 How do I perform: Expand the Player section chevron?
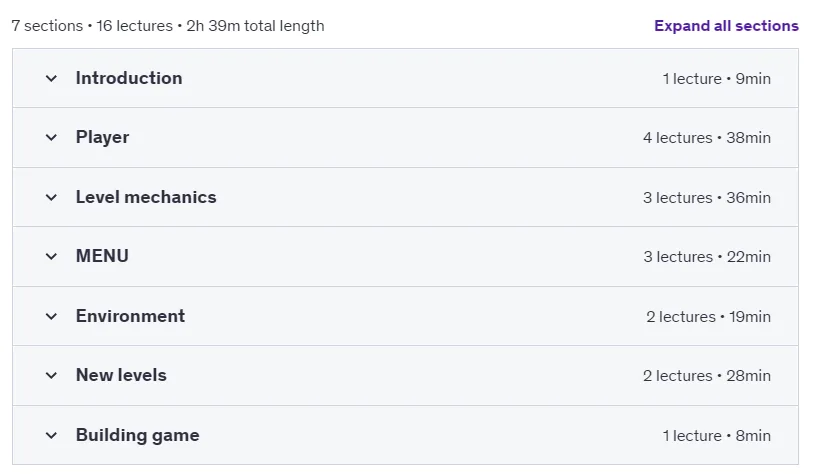pyautogui.click(x=51, y=138)
